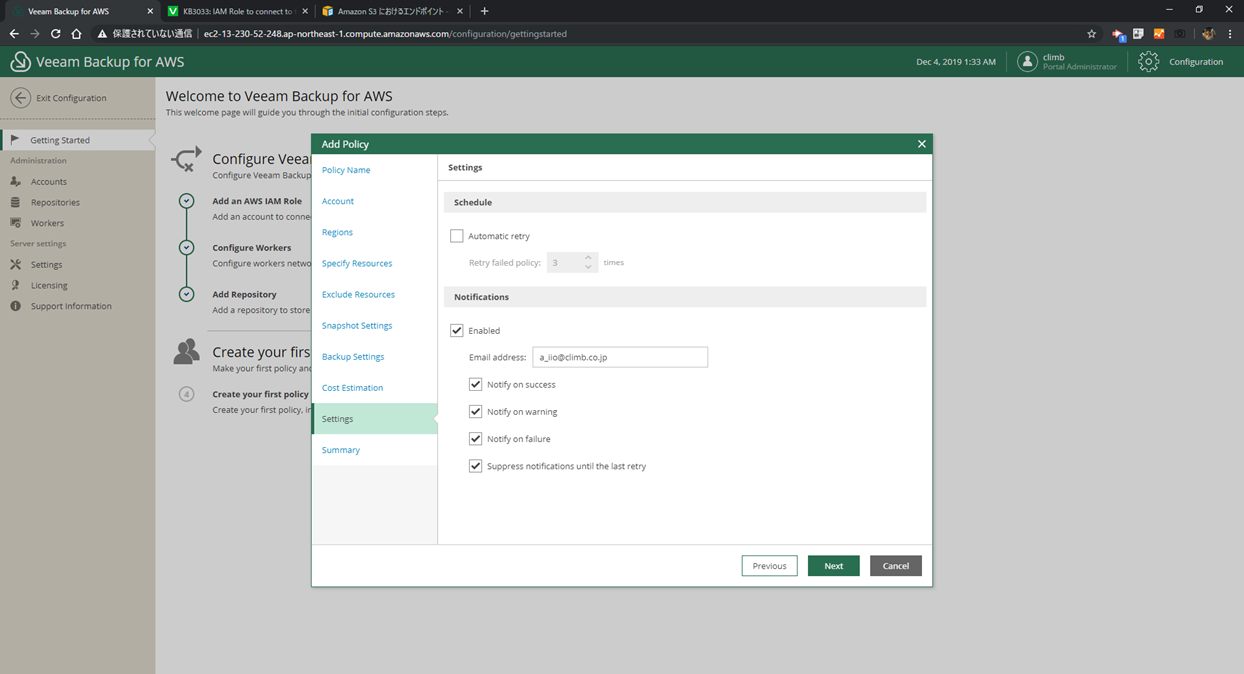The image size is (1244, 674).
Task: Open Accounts via its sidebar icon
Action: 15,182
